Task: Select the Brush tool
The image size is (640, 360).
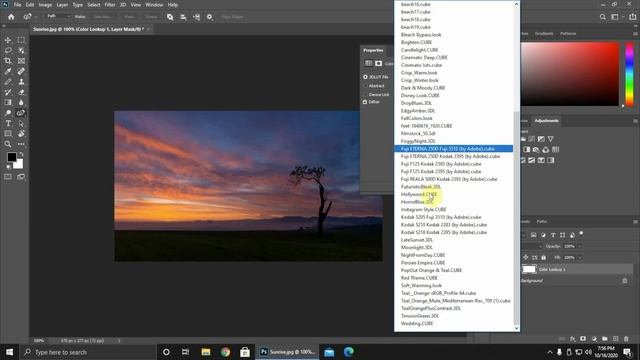Action: tap(8, 82)
